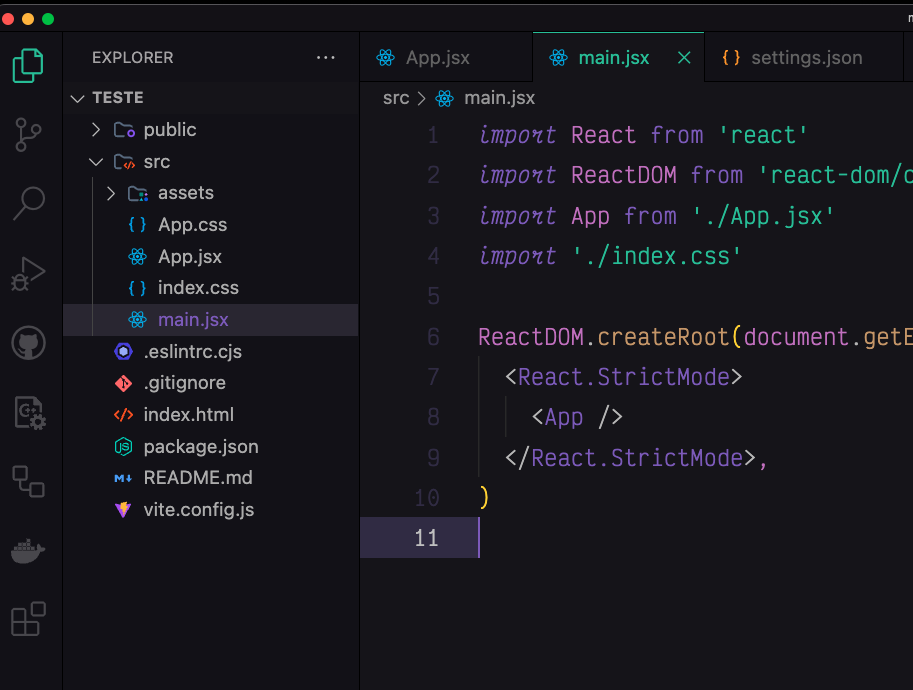Switch to the settings.json tab

(x=806, y=58)
